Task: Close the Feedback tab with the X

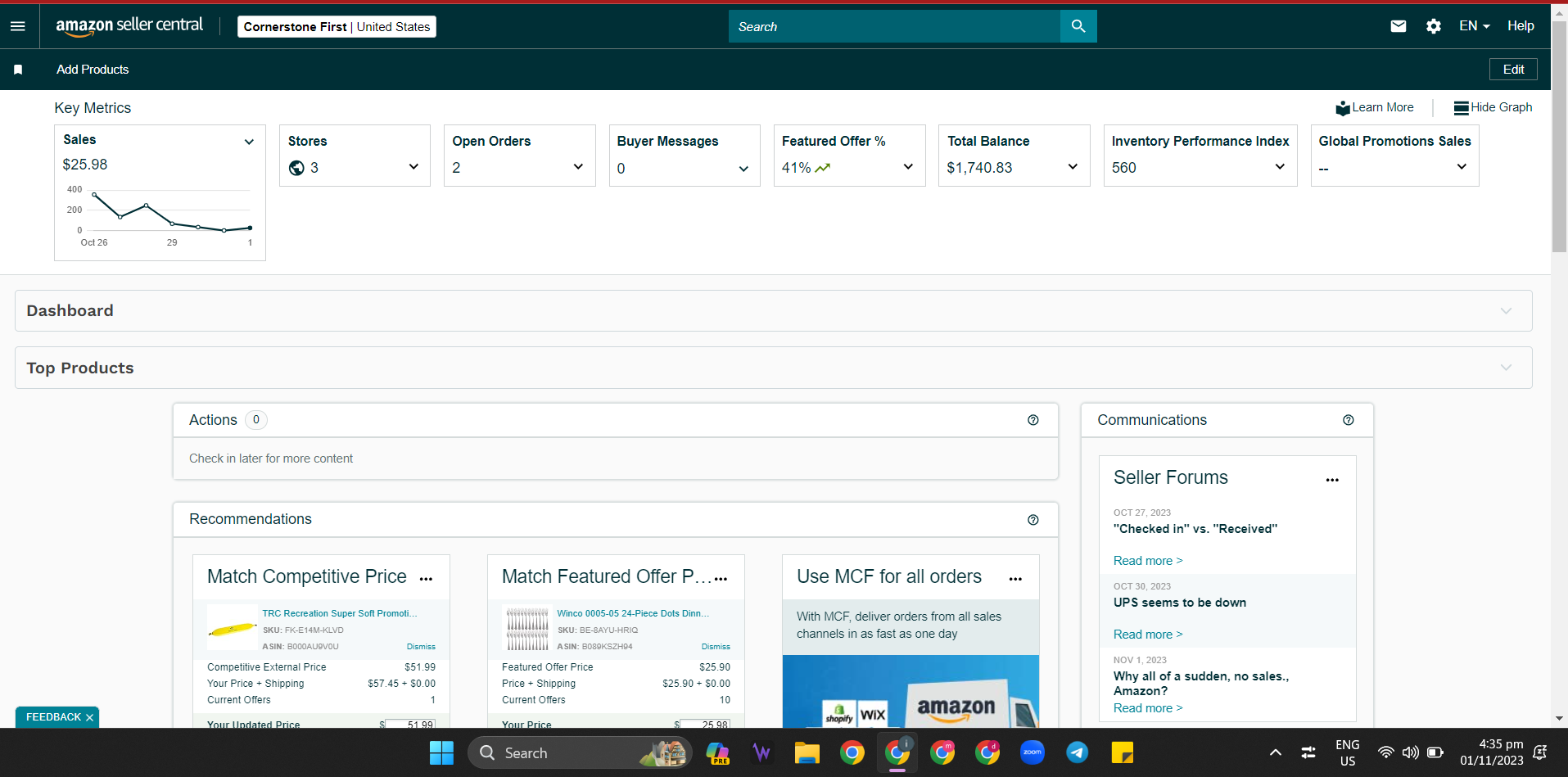Action: pos(90,718)
